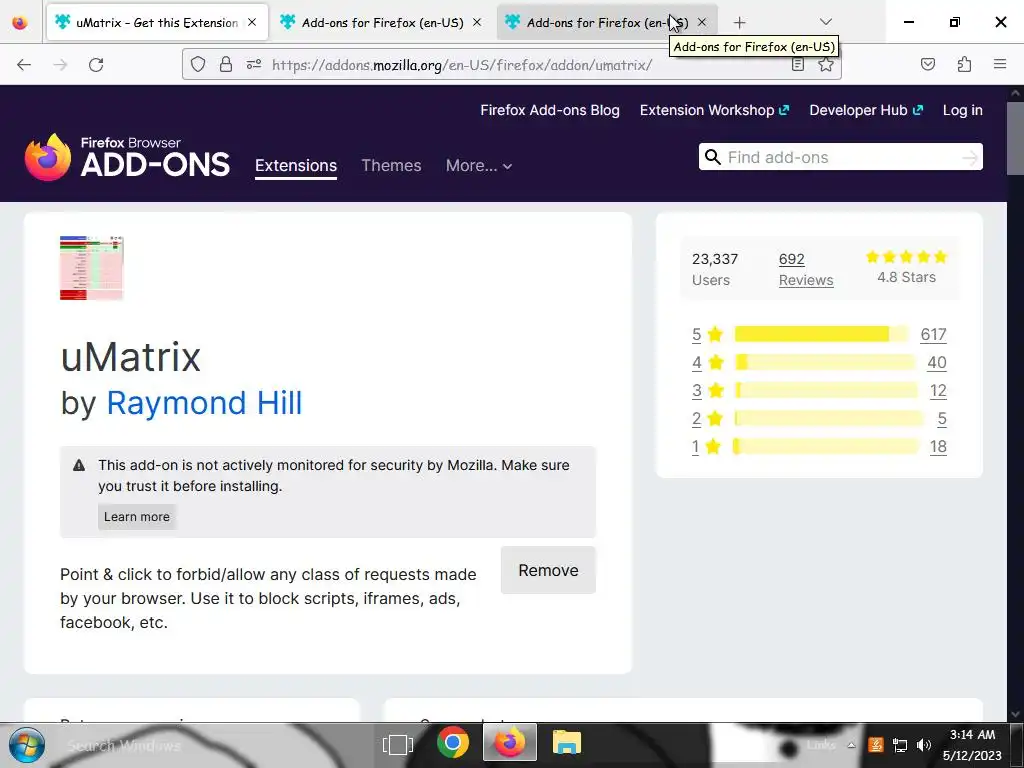Click Log in
The width and height of the screenshot is (1024, 768).
(963, 110)
